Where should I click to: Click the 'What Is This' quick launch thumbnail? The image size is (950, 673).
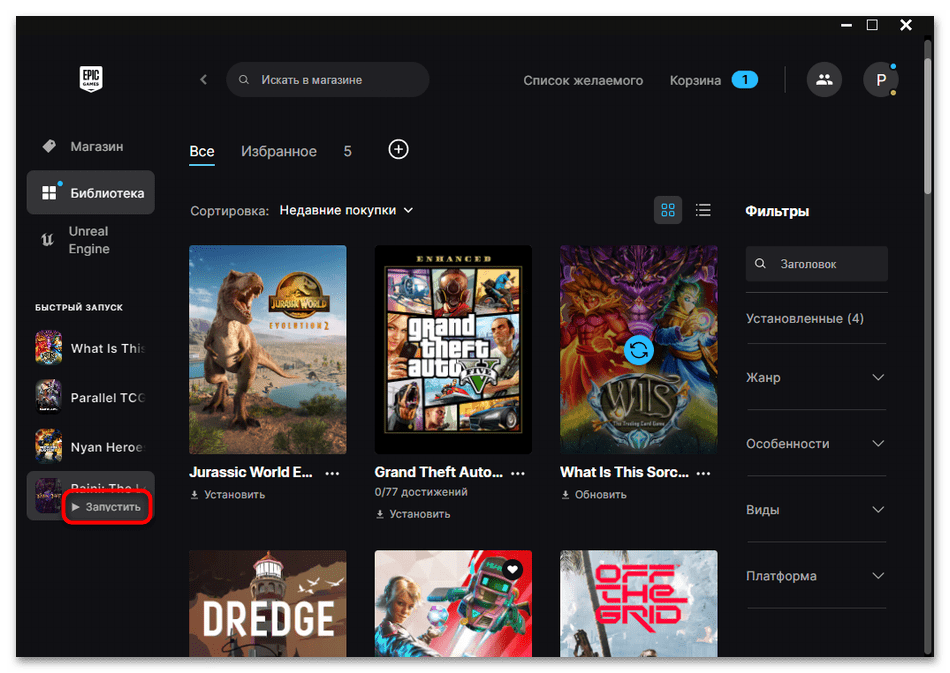[48, 348]
